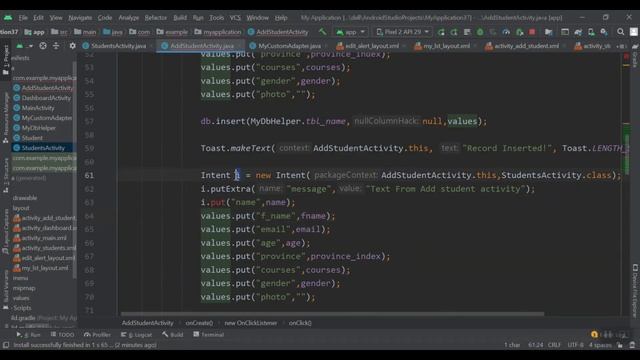Click the Profile app gauge icon

pos(506,32)
